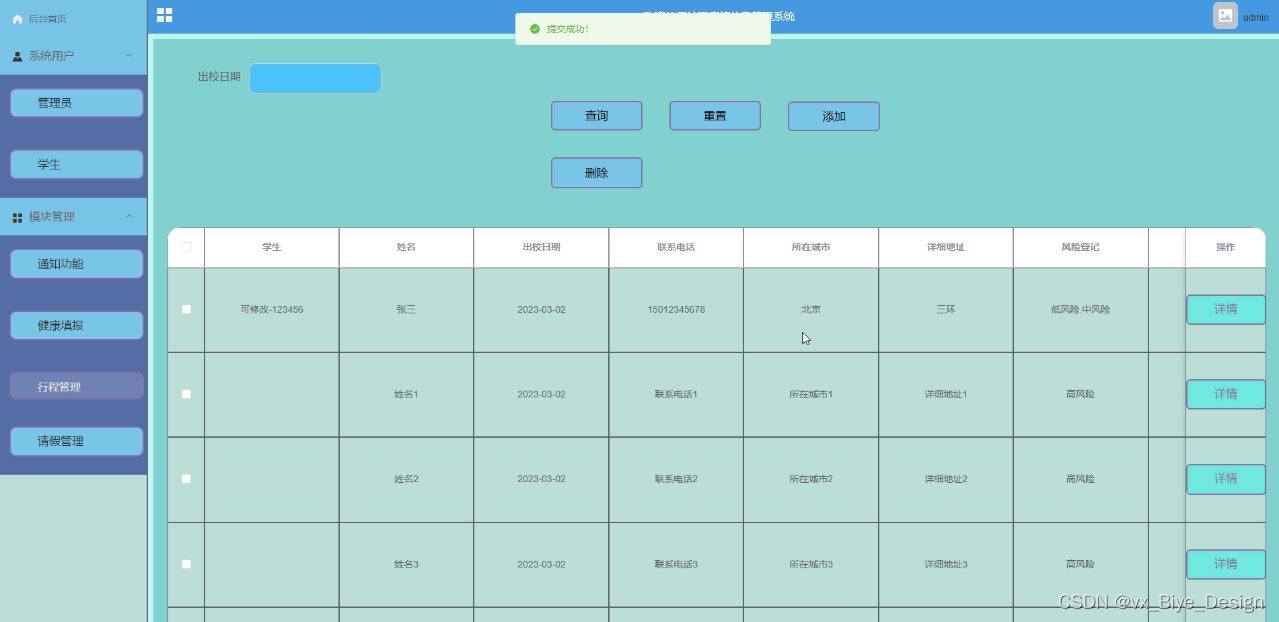Click cell 所在城市2
Screen dimensions: 1279x622
pyautogui.click(x=811, y=479)
